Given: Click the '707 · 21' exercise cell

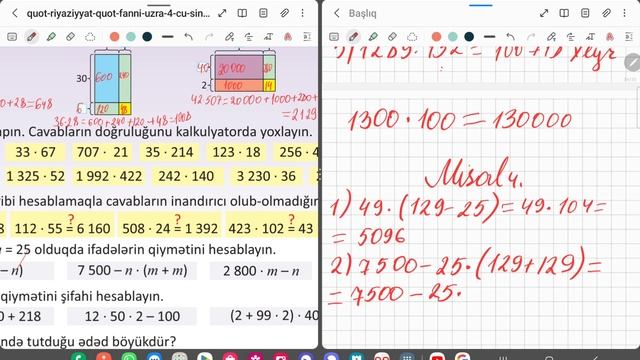Looking at the screenshot, I should [102, 152].
